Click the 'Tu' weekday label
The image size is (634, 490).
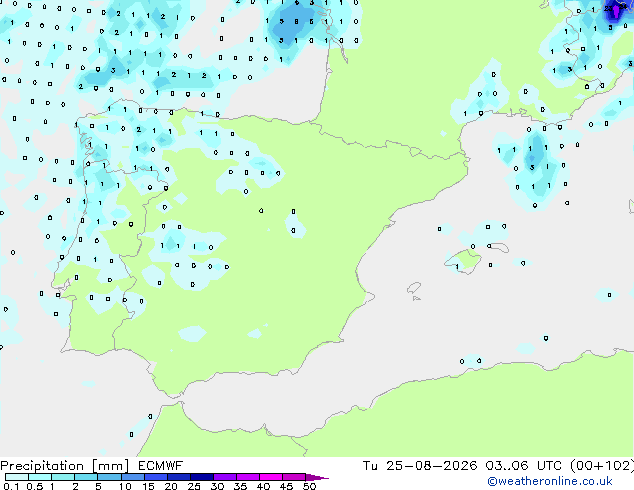[370, 466]
